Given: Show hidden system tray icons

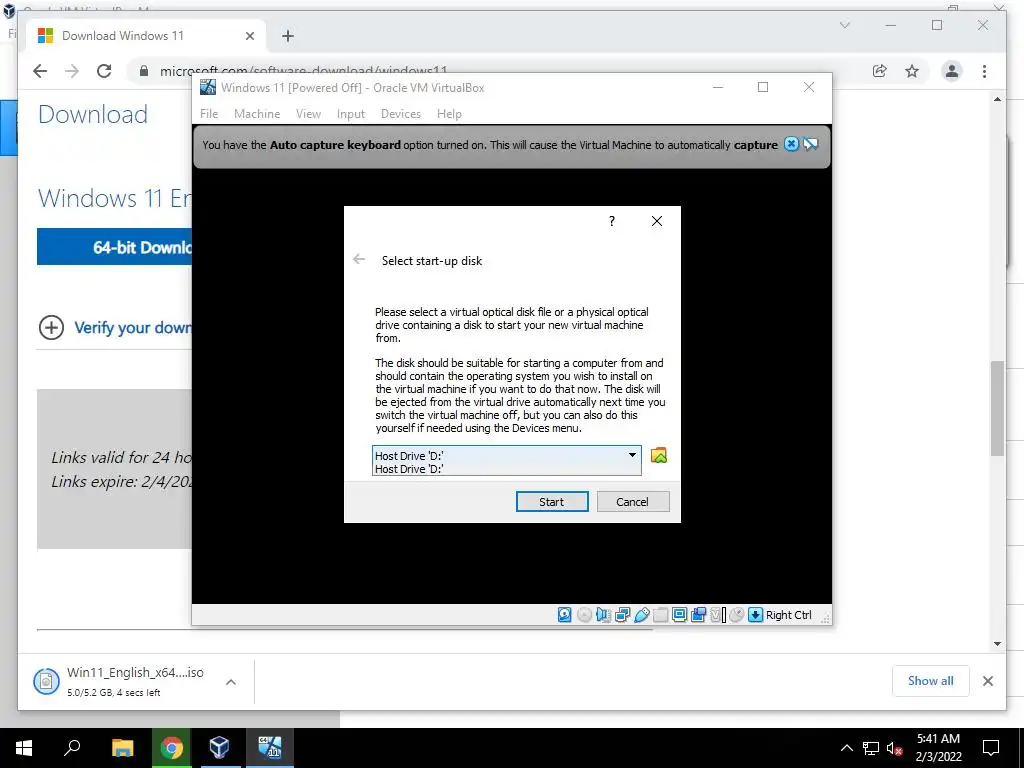Looking at the screenshot, I should coord(846,748).
